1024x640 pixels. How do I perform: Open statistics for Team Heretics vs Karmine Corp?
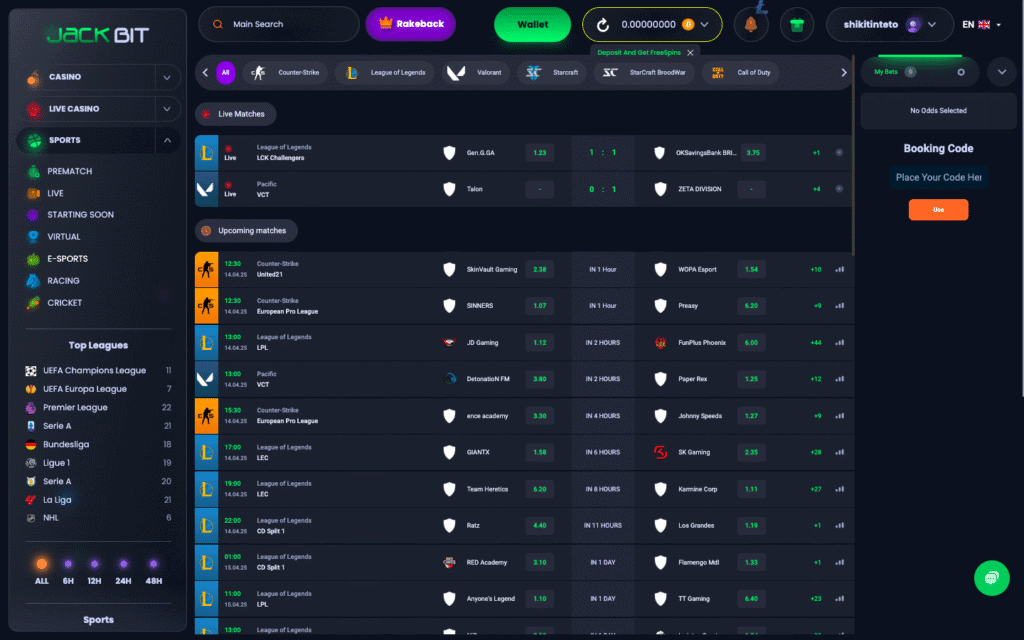(839, 488)
